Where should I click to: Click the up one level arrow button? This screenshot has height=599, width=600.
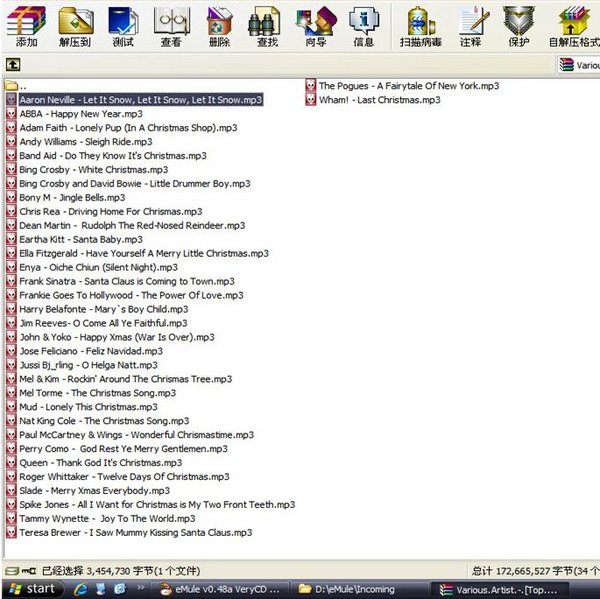click(13, 64)
